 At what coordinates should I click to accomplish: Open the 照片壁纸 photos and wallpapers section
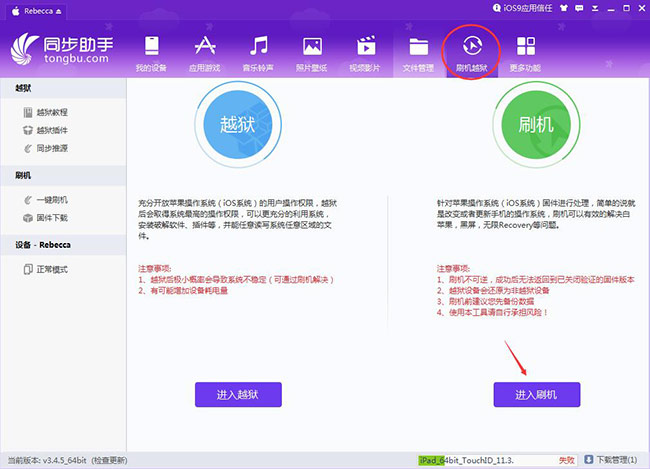click(312, 54)
